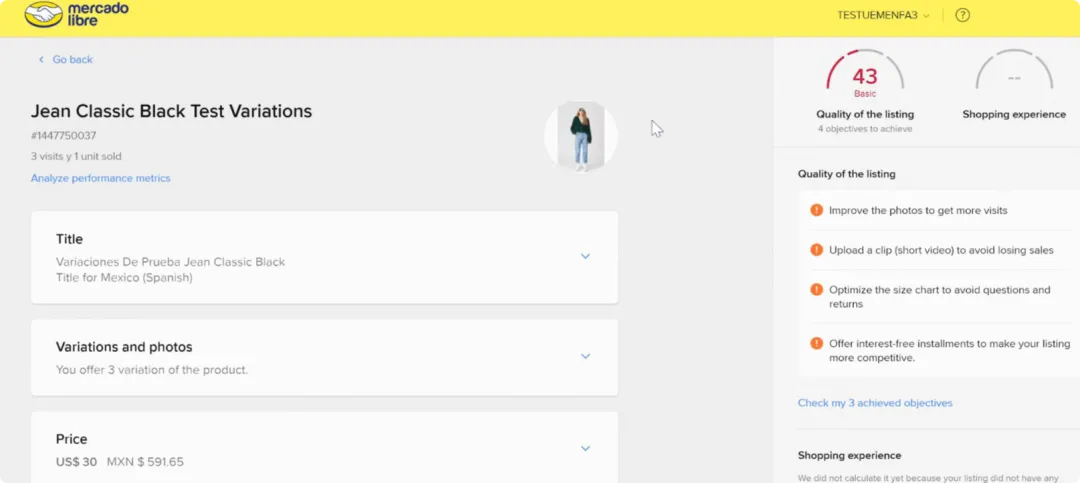
Task: Open the help question mark icon
Action: pos(963,15)
